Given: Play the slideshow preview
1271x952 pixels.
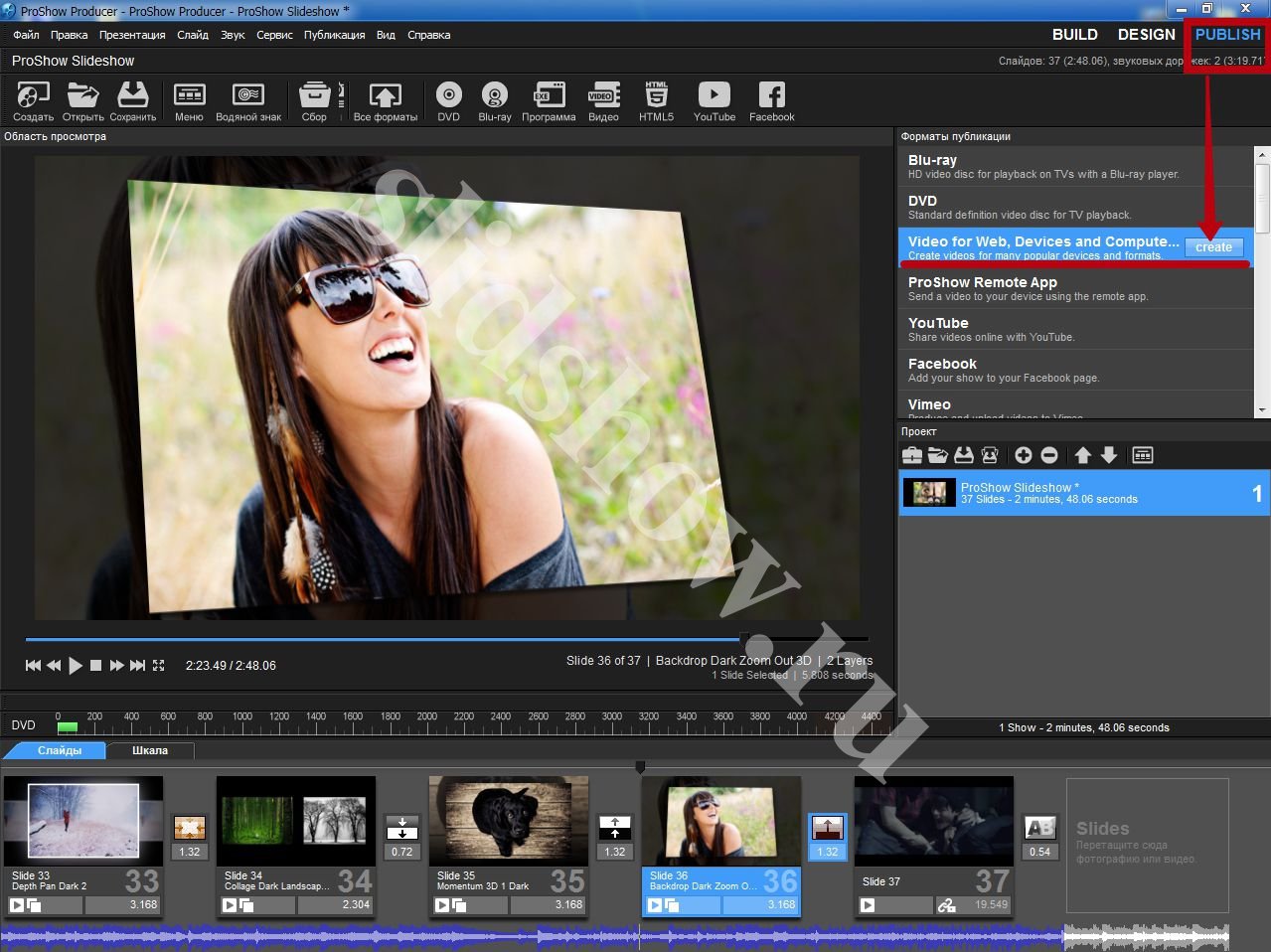Looking at the screenshot, I should coord(76,666).
